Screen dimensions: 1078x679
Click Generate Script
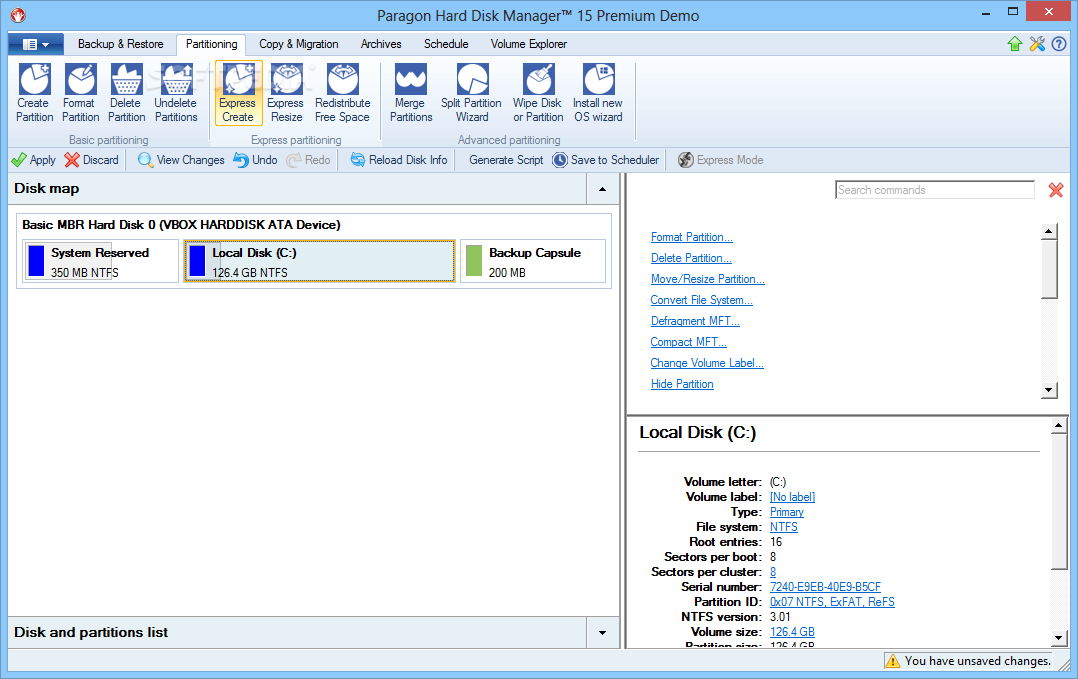pyautogui.click(x=506, y=160)
